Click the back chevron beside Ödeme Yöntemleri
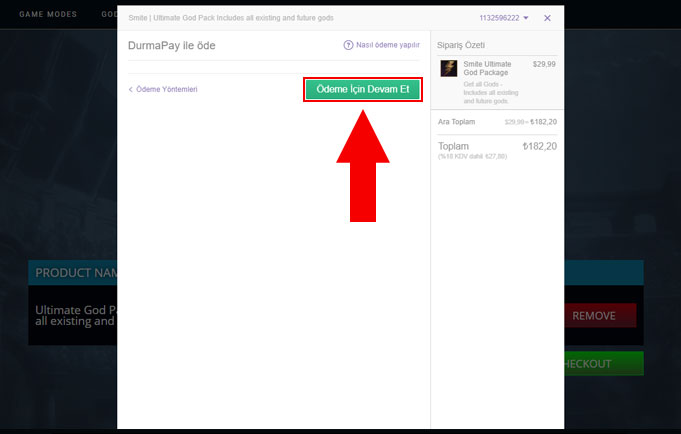 point(130,90)
